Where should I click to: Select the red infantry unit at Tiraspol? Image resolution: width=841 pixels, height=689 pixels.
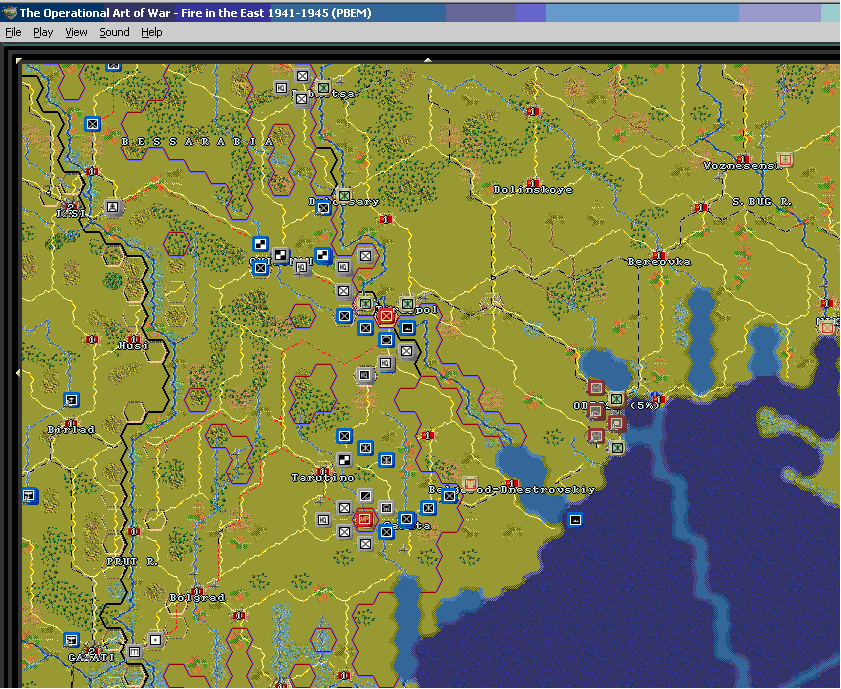[386, 317]
